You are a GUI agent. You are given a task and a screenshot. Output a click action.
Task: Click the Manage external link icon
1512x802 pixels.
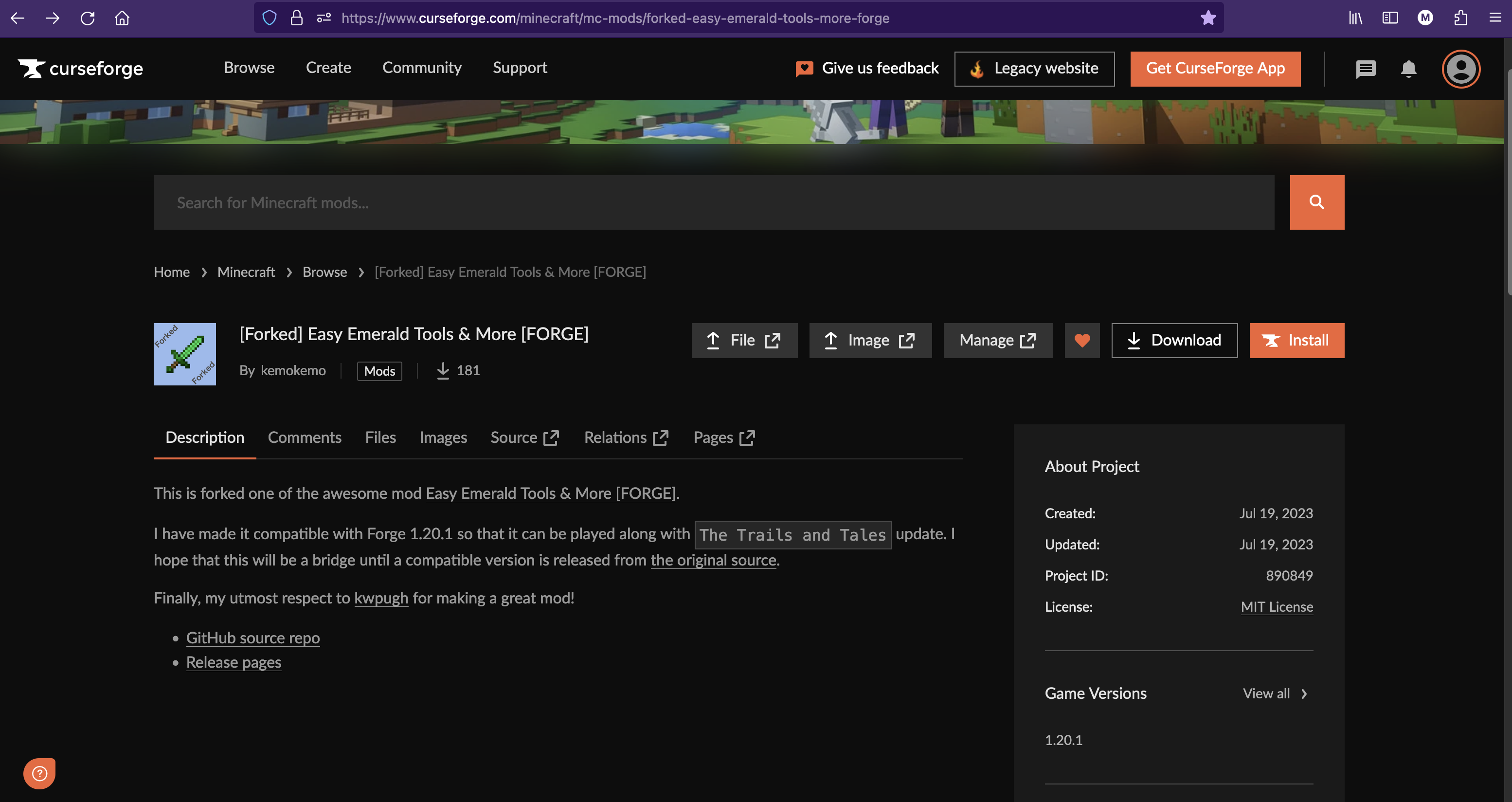pyautogui.click(x=1030, y=340)
